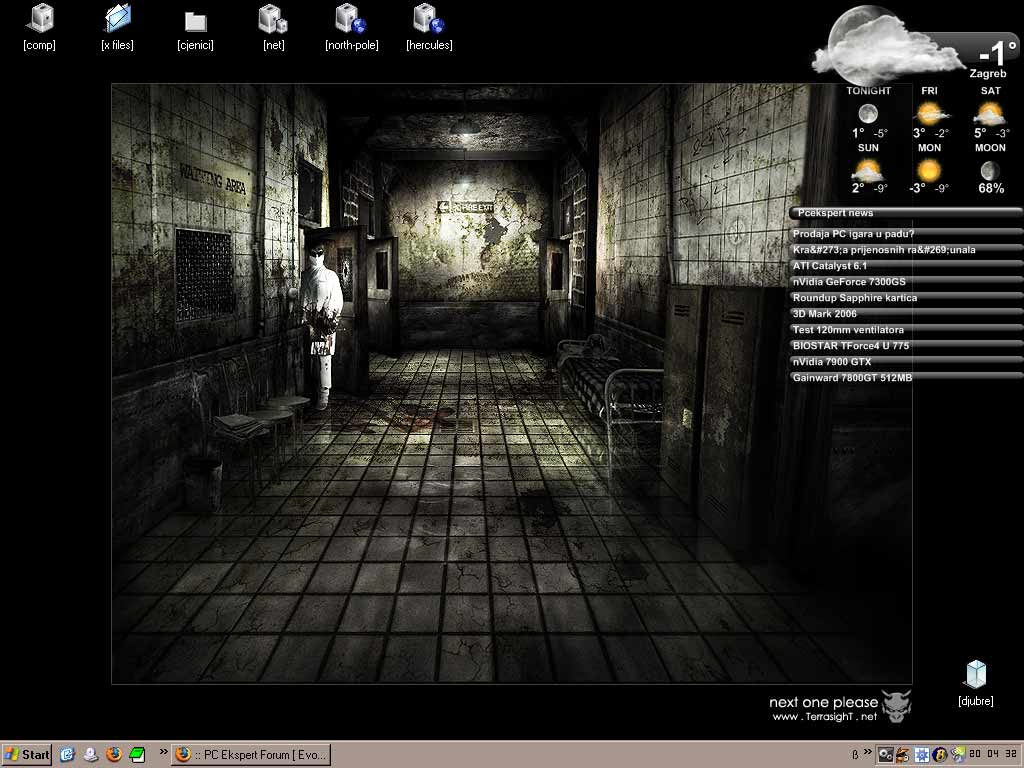Open the [north-pole] network computer icon
This screenshot has height=768, width=1024.
coord(351,18)
